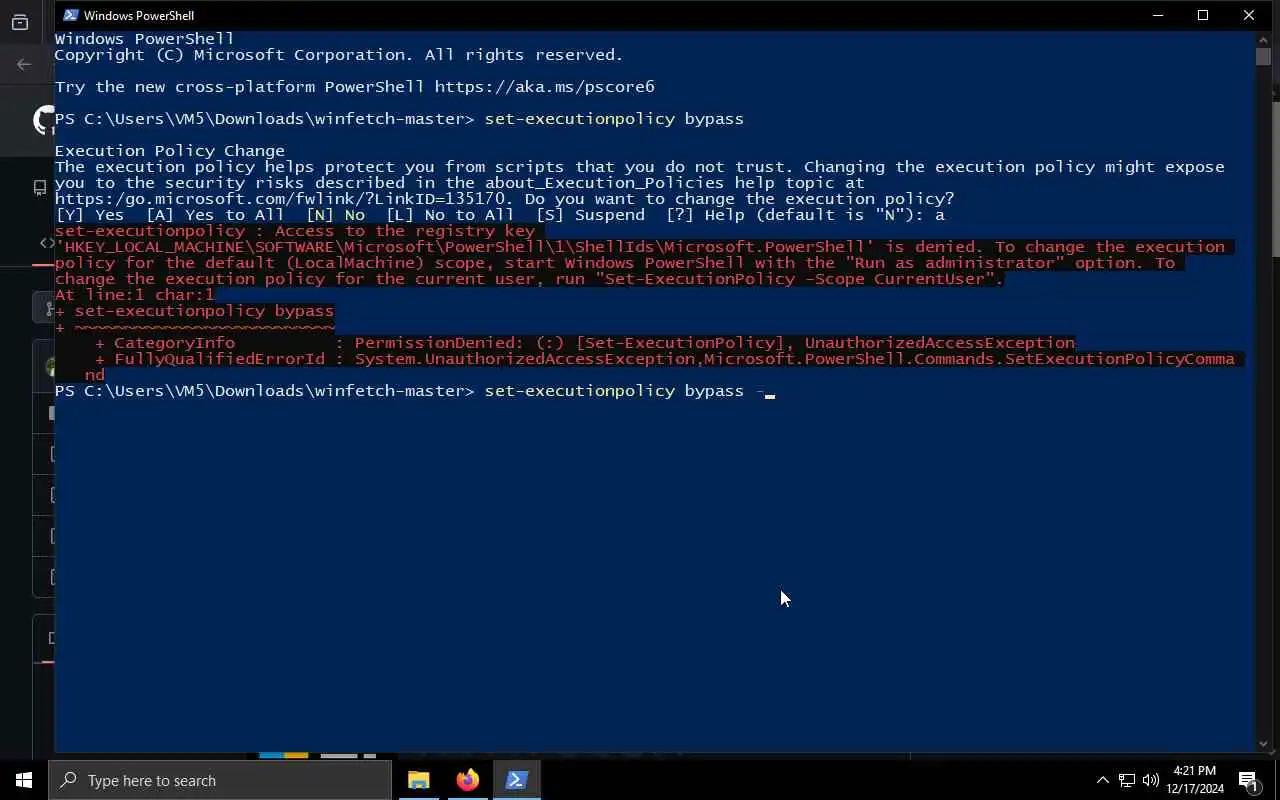Screen dimensions: 1280x800
Task: Click the 'https://aka.ms/pscore6' text
Action: [544, 87]
